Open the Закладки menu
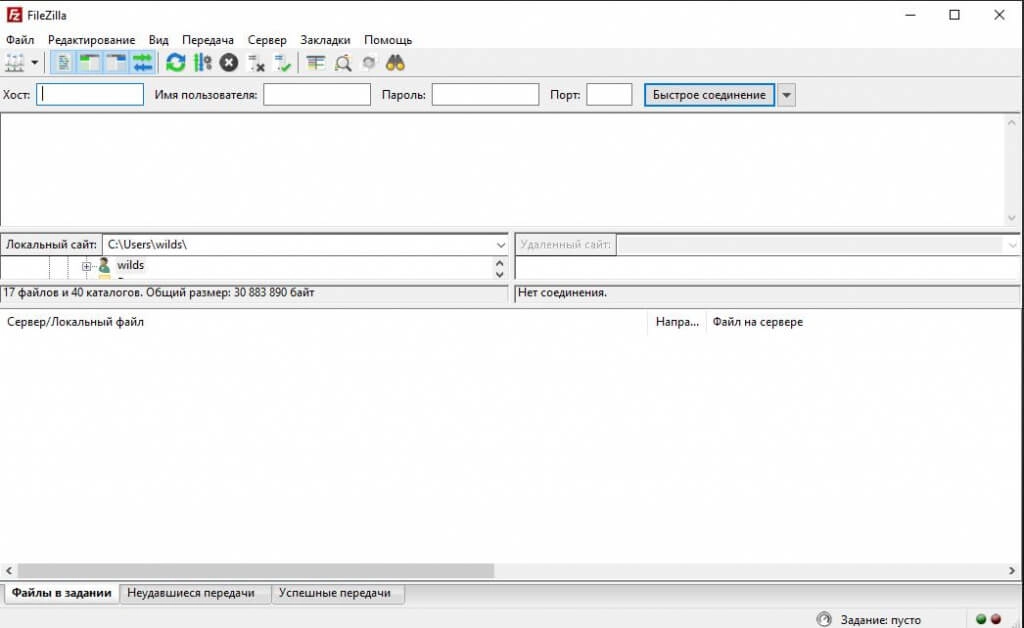1024x628 pixels. [325, 40]
